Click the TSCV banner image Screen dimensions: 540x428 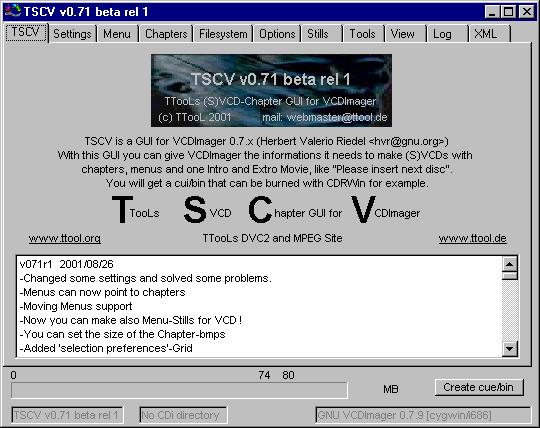tap(271, 91)
